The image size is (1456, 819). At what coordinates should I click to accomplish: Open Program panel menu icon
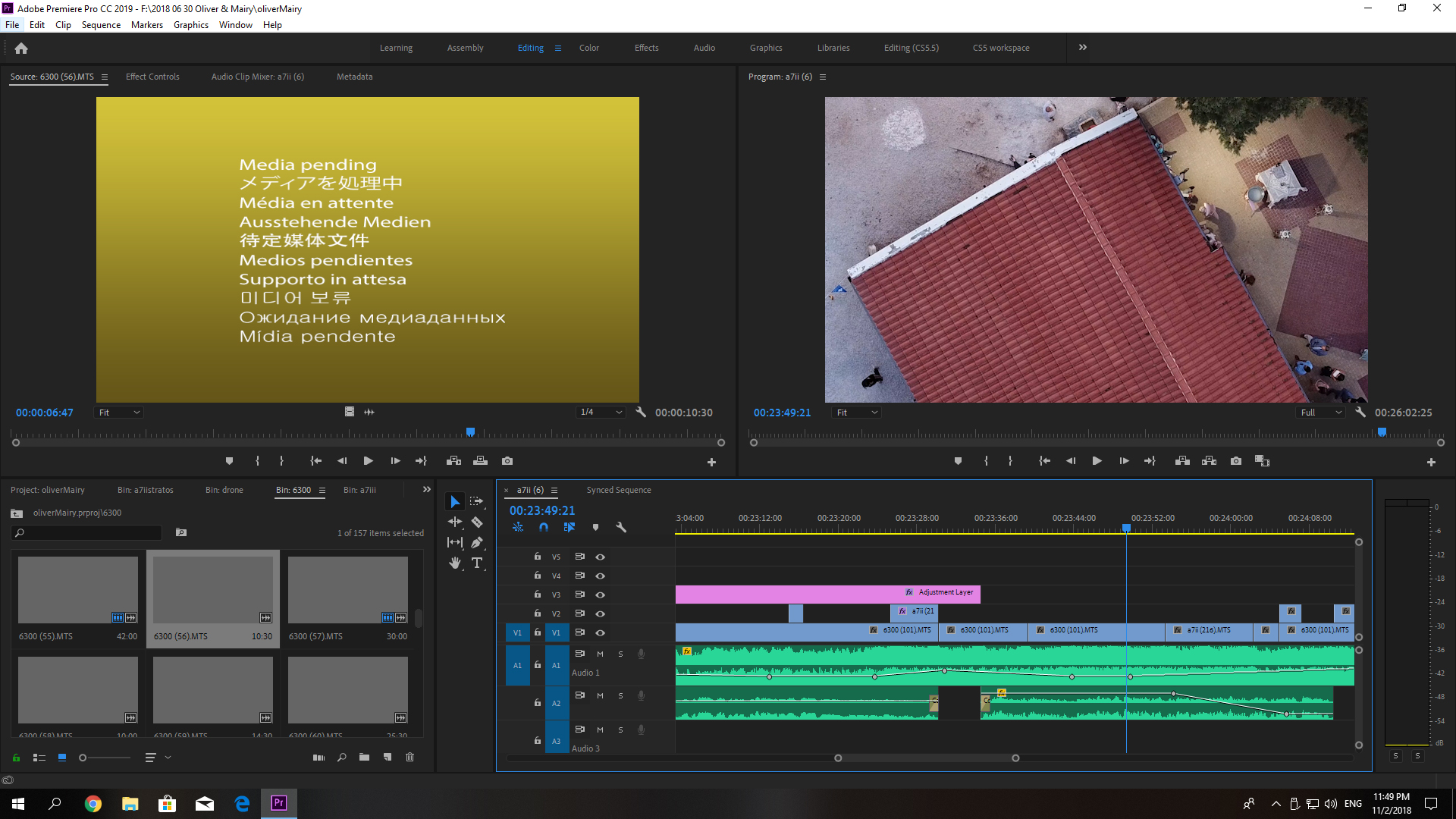823,77
